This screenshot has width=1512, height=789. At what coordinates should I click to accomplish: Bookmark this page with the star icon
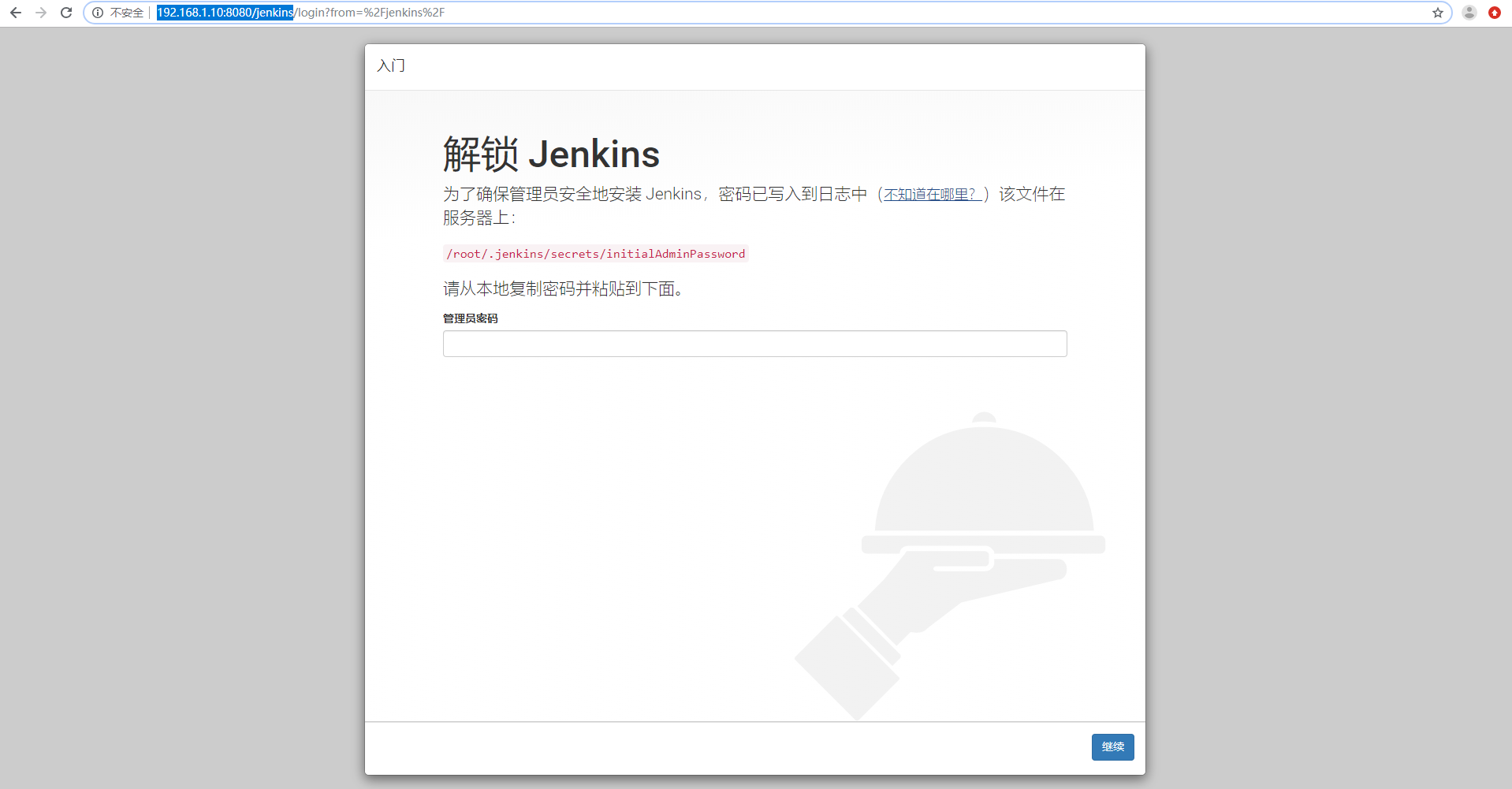click(1438, 13)
